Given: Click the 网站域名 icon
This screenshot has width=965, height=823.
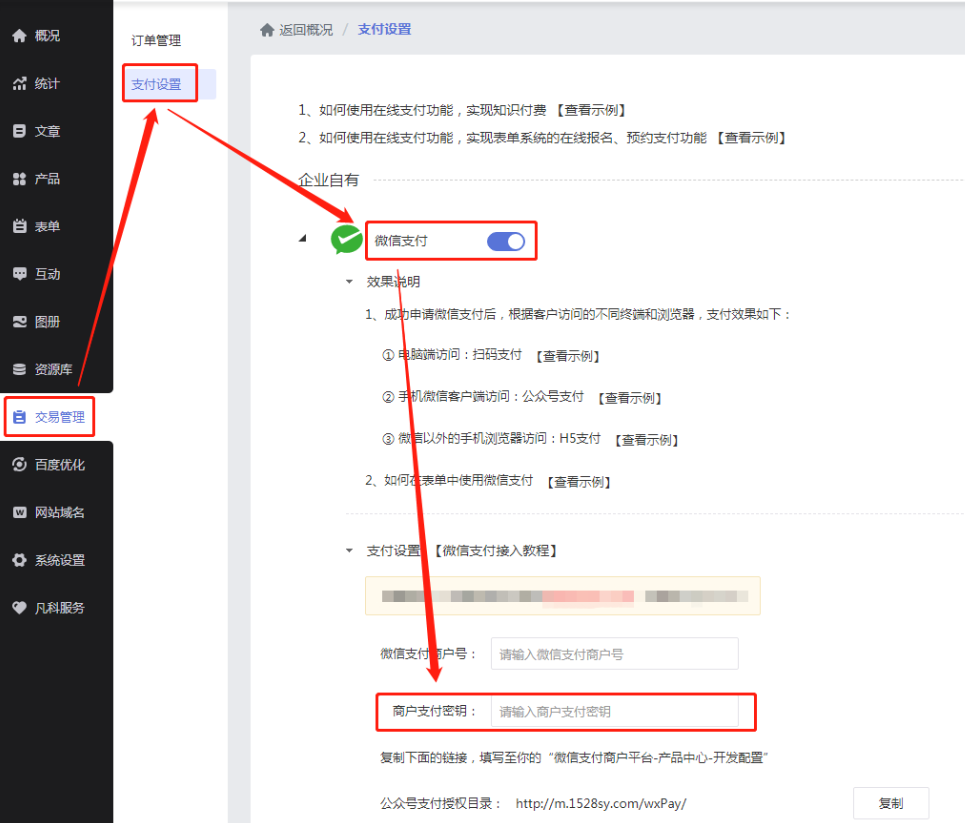Looking at the screenshot, I should 20,512.
